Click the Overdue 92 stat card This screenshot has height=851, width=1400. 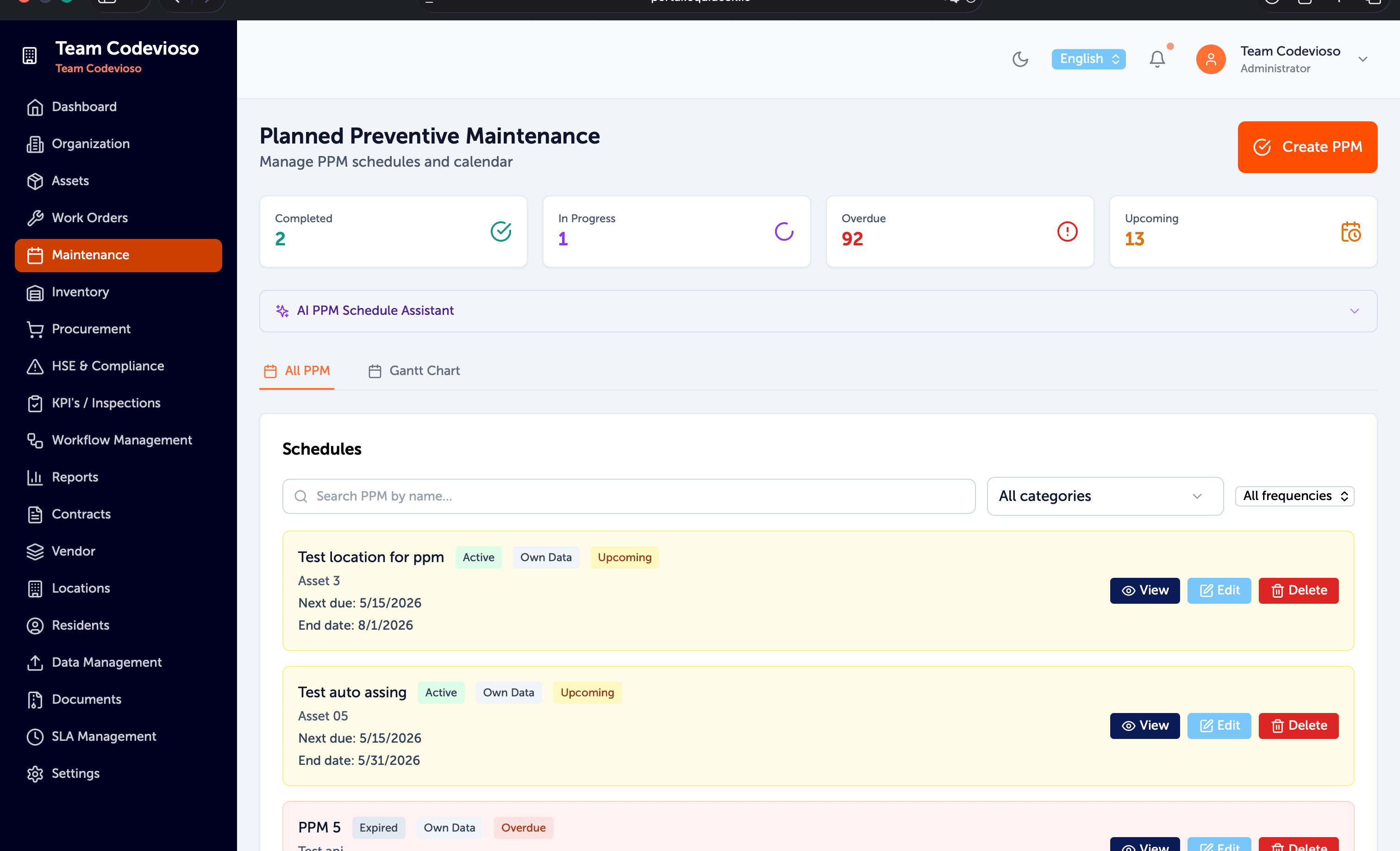click(x=960, y=231)
